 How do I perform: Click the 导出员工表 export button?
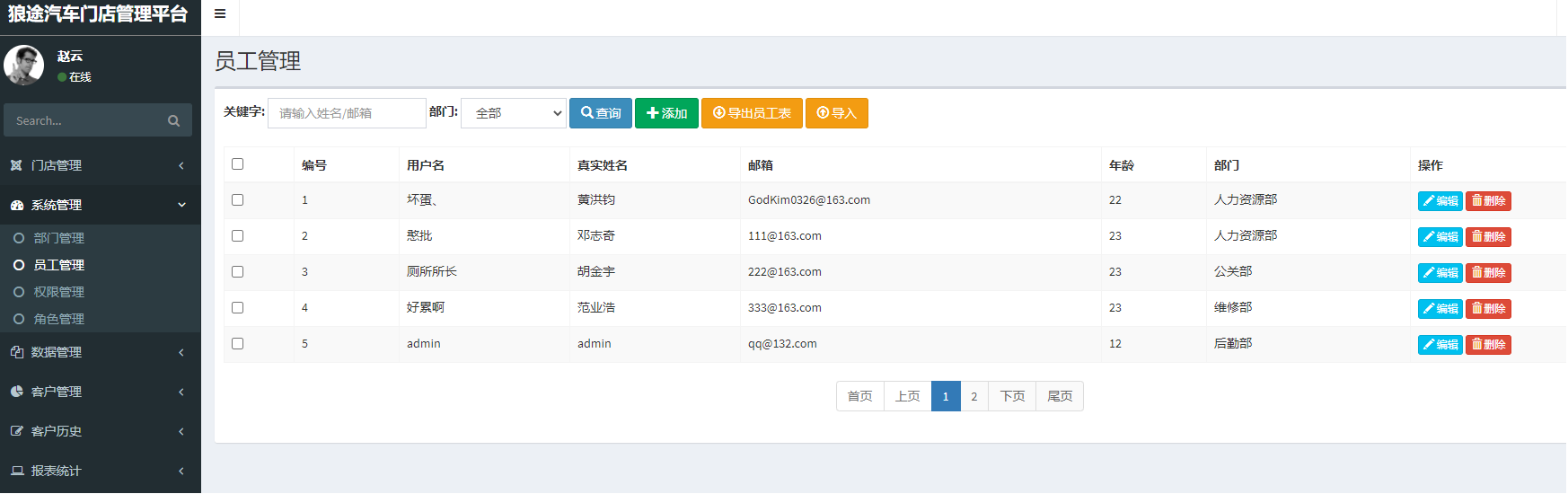point(752,113)
